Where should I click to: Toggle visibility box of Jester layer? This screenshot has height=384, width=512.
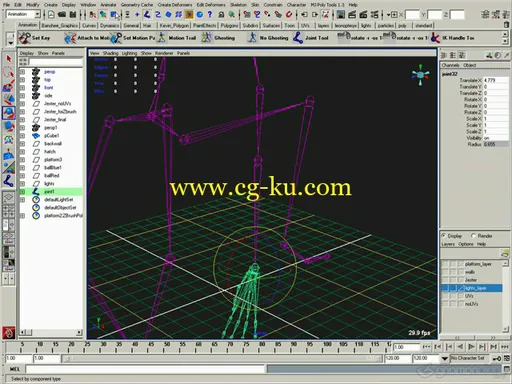click(445, 280)
